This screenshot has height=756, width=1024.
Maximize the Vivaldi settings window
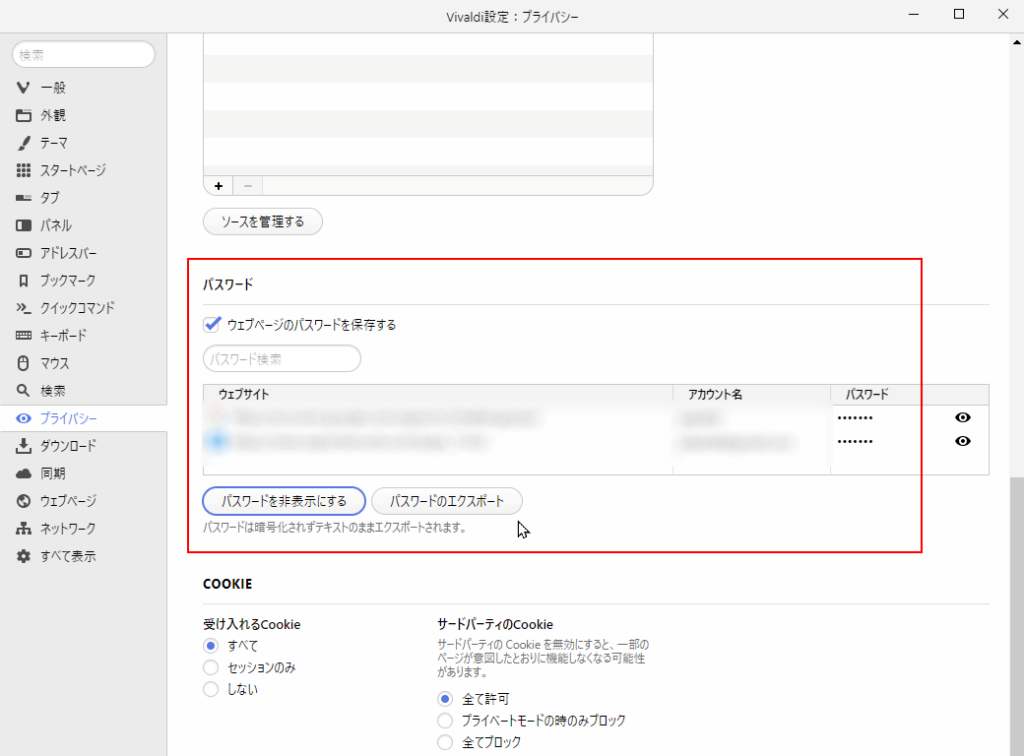[x=959, y=14]
